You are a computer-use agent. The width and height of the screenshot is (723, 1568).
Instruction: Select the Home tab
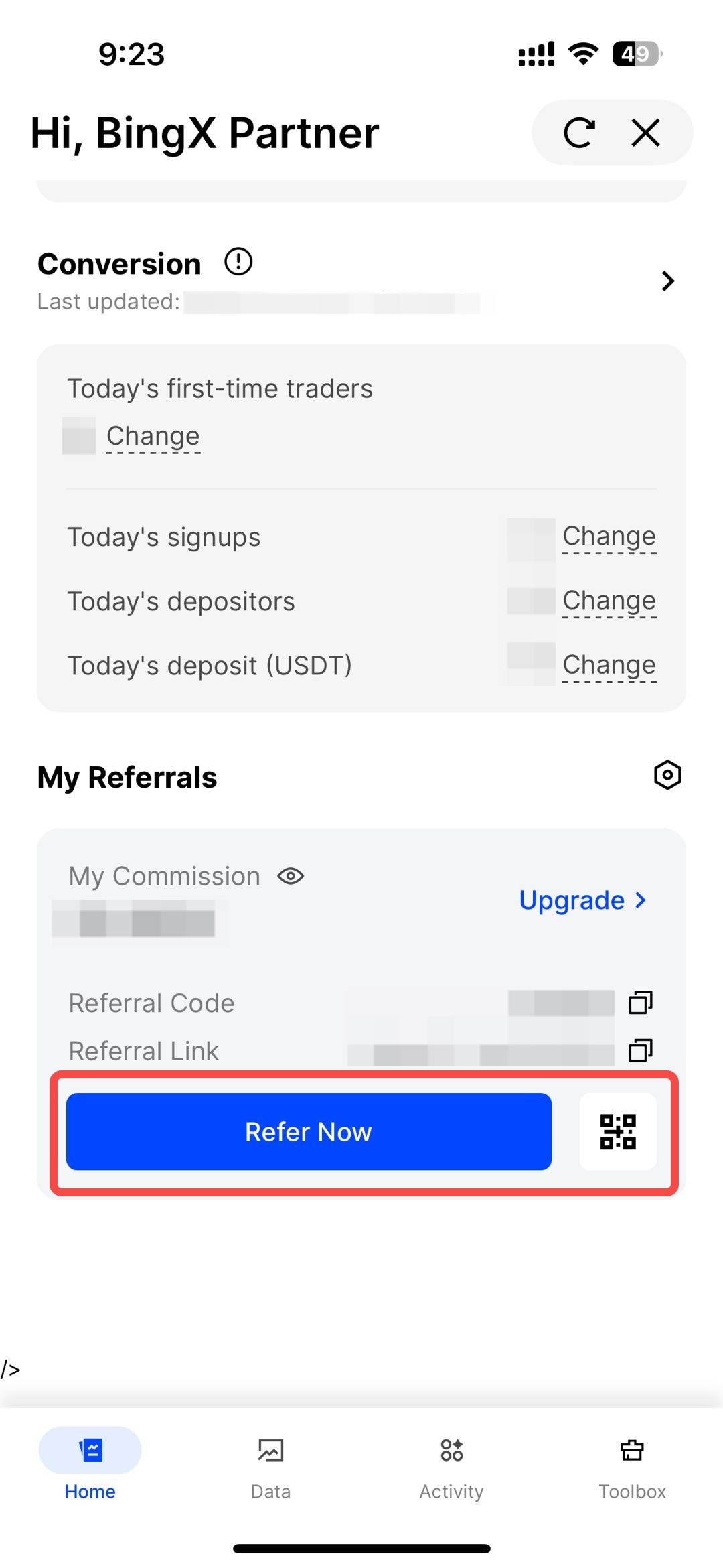coord(90,1465)
